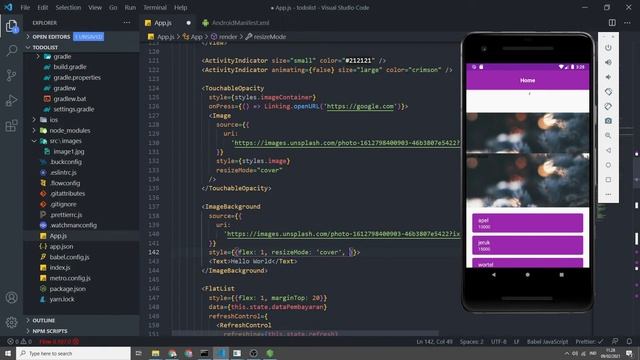The height and width of the screenshot is (360, 640).
Task: Open the Accounts menu icon
Action: point(11,298)
